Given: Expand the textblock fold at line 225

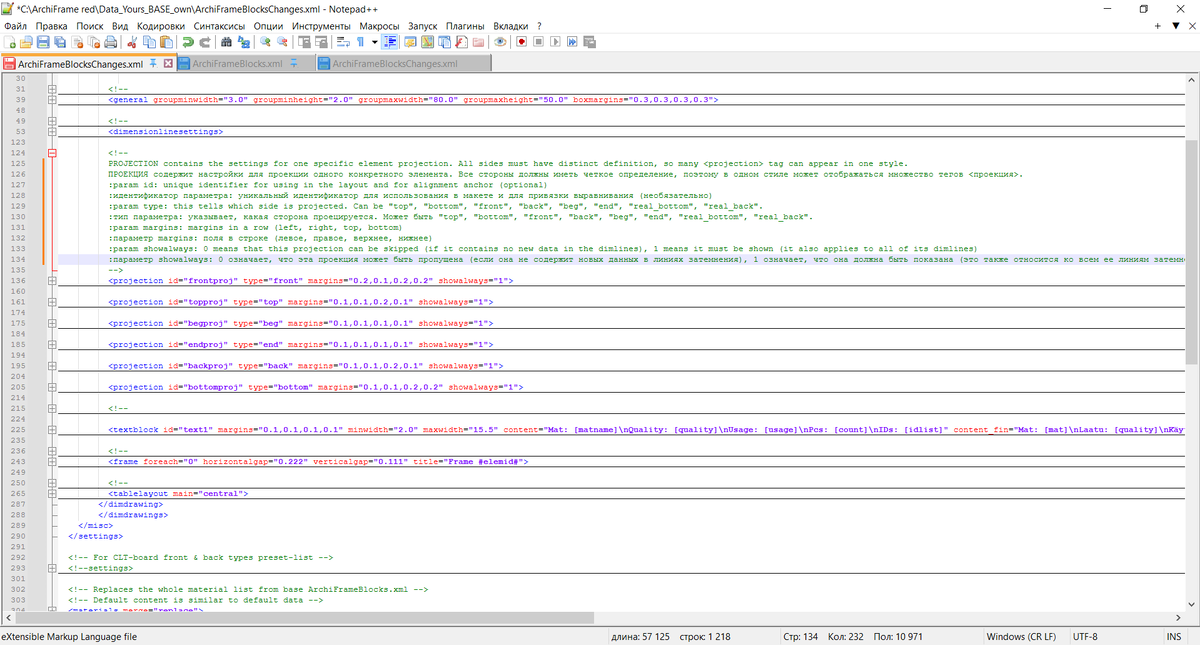Looking at the screenshot, I should click(x=52, y=430).
